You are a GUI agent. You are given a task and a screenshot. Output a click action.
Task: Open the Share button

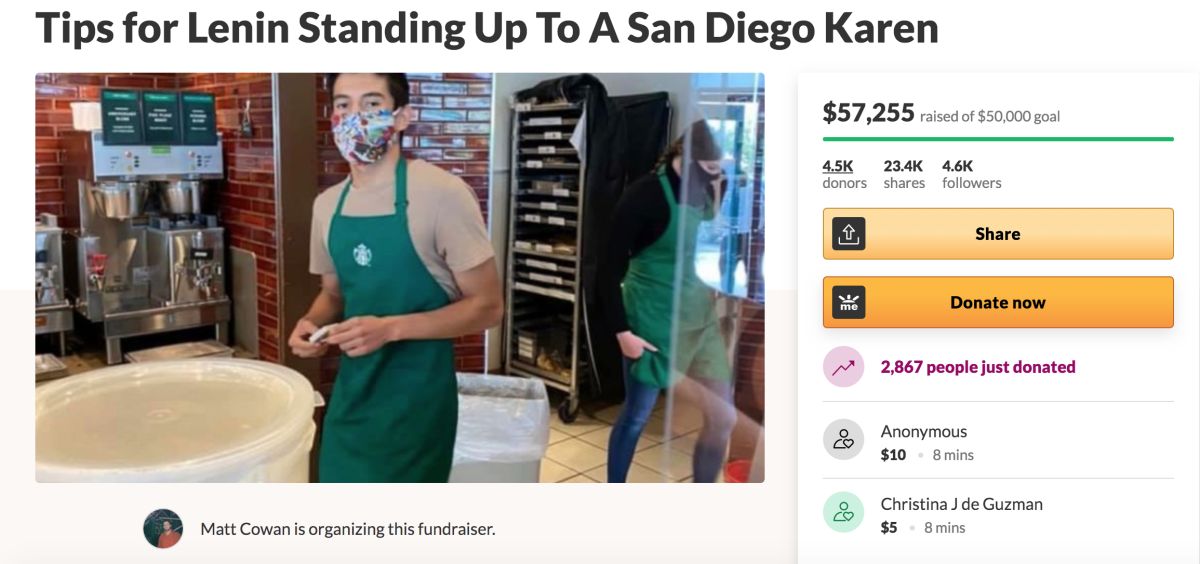998,234
